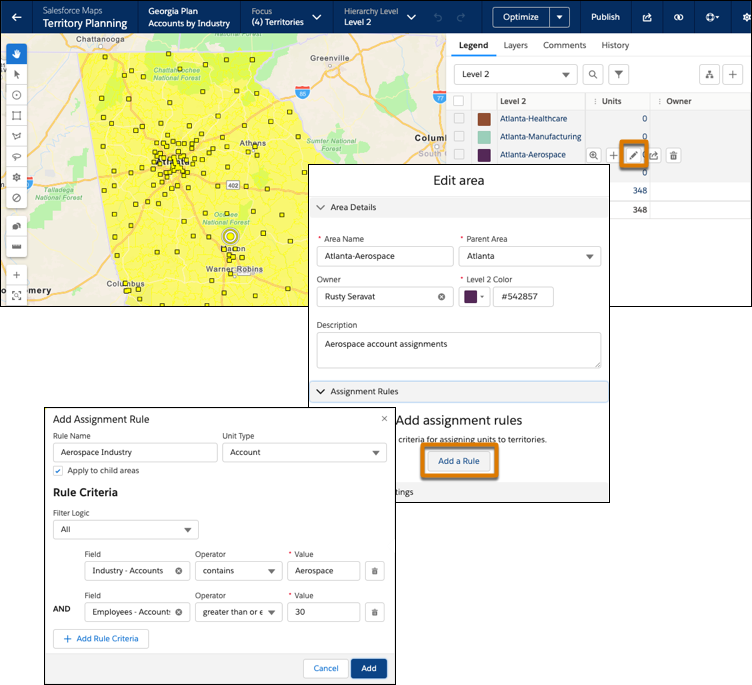Click the Legend search magnifier button
Viewport: 752px width, 685px height.
coord(593,74)
